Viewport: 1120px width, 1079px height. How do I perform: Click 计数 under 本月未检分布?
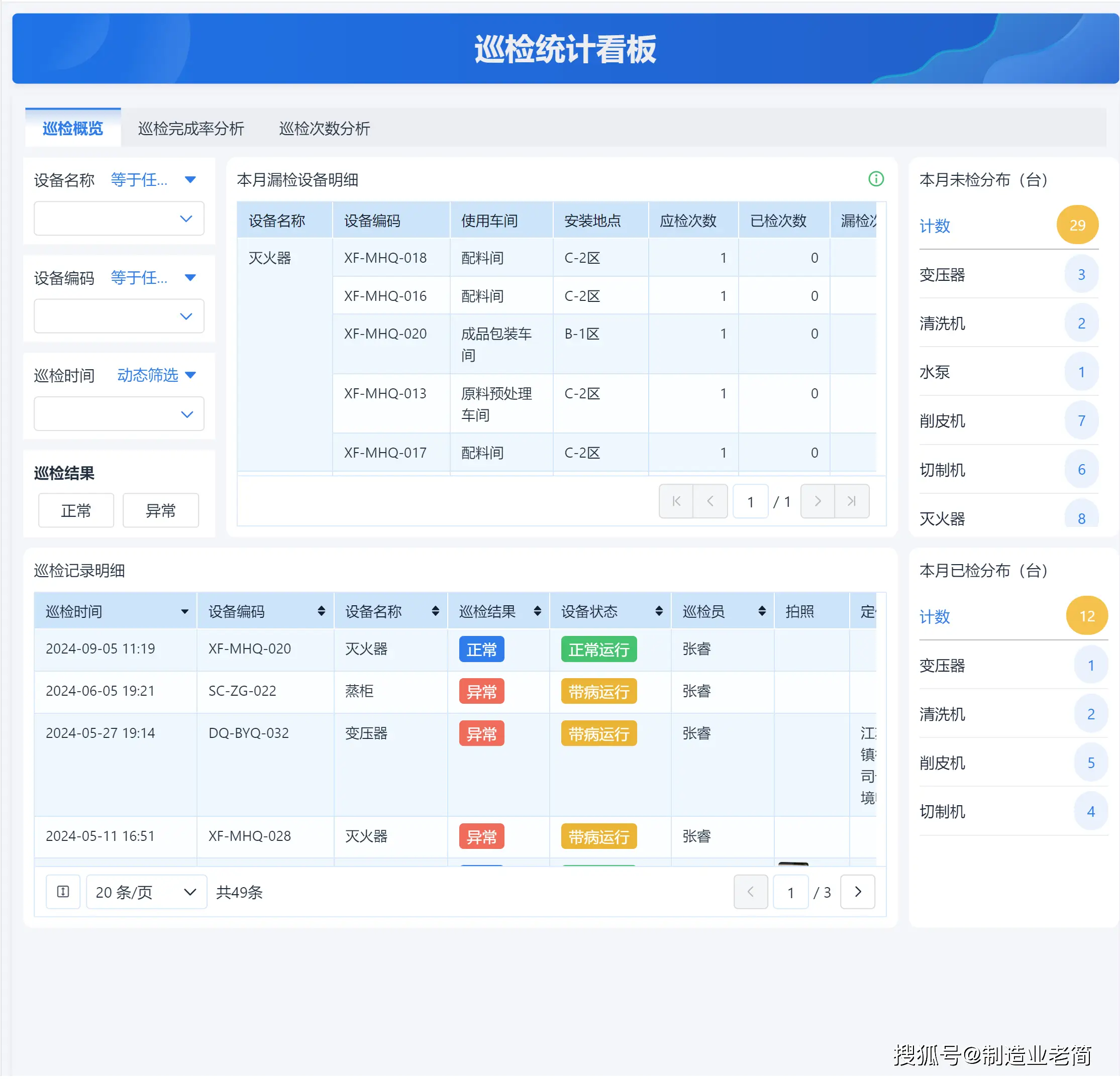tap(935, 226)
